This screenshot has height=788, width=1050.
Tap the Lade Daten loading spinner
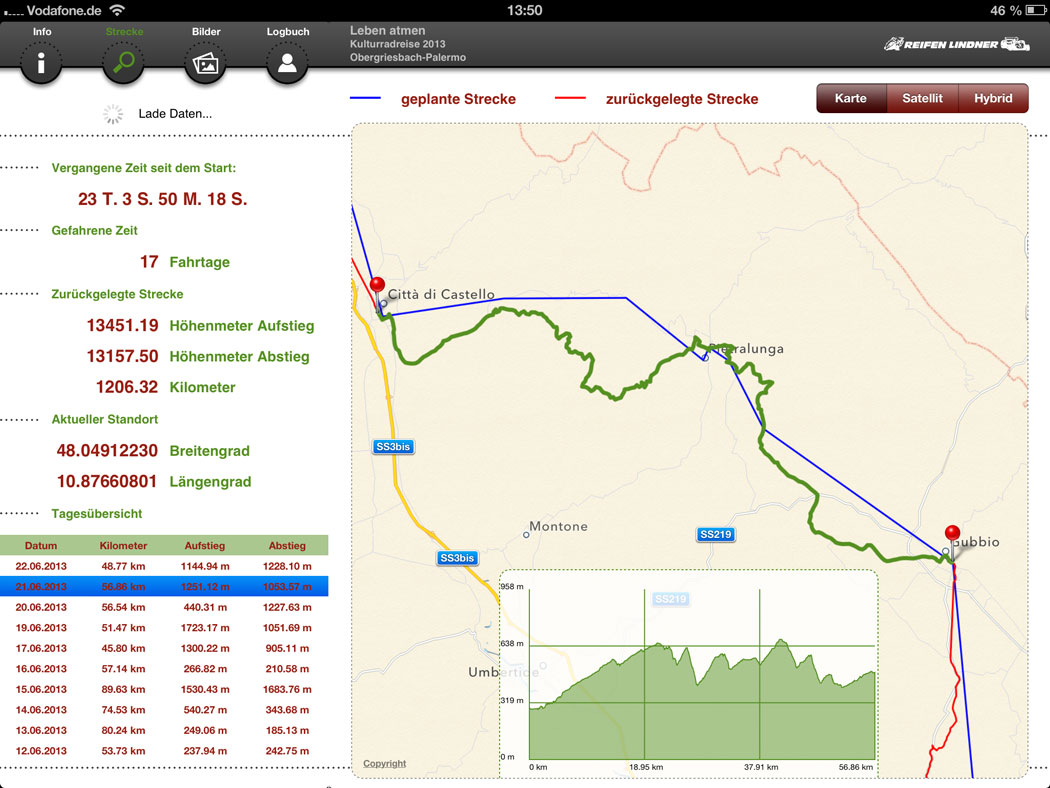[113, 114]
